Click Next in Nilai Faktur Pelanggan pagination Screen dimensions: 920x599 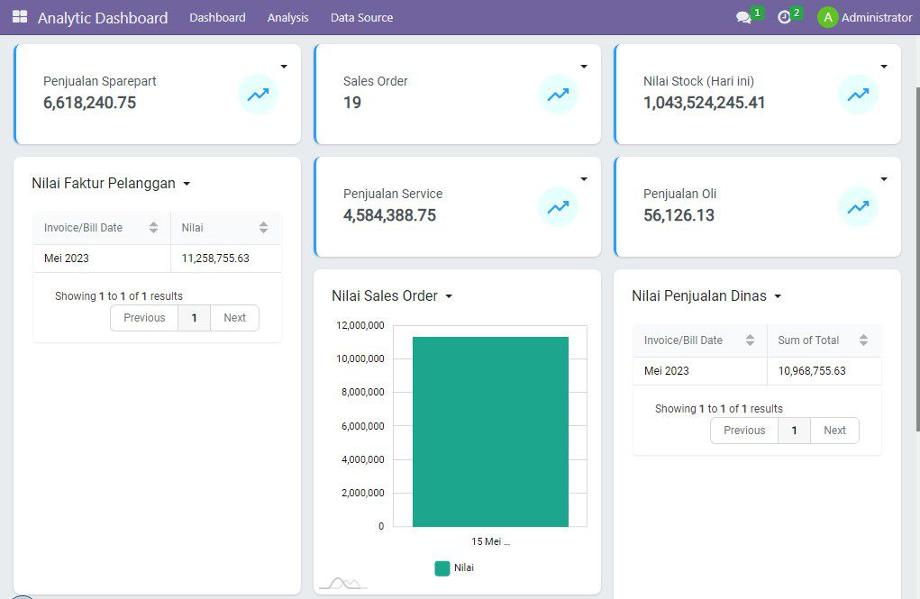[234, 318]
